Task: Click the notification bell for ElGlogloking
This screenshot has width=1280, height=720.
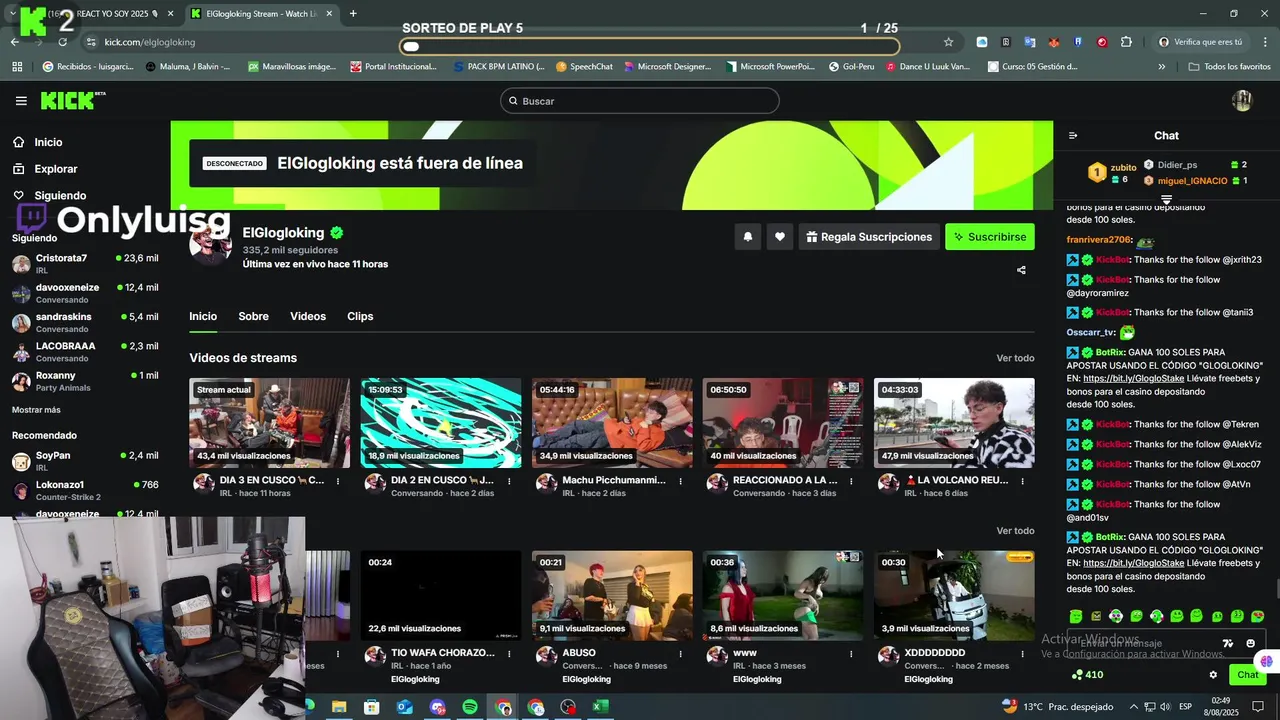Action: pyautogui.click(x=747, y=237)
